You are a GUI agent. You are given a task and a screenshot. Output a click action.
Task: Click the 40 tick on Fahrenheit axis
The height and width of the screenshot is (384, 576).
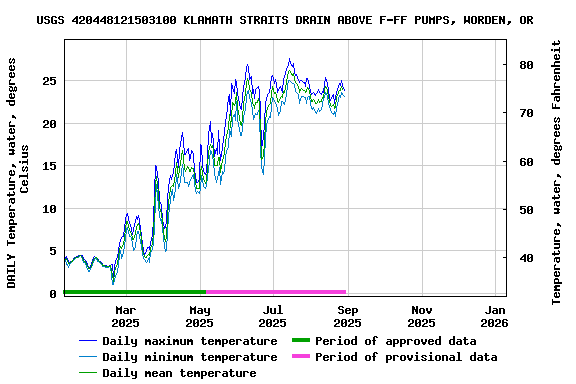click(x=526, y=258)
